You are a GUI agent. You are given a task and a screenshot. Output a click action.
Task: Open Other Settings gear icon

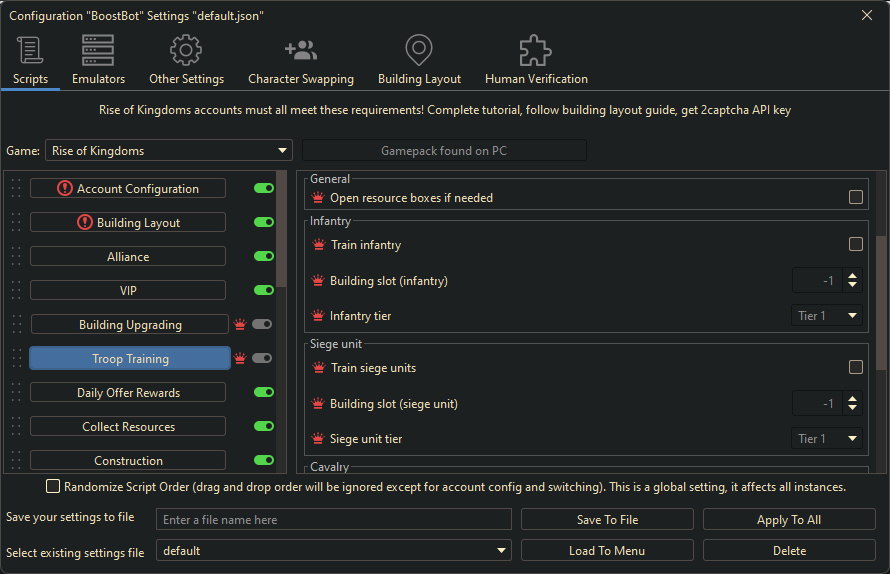186,50
